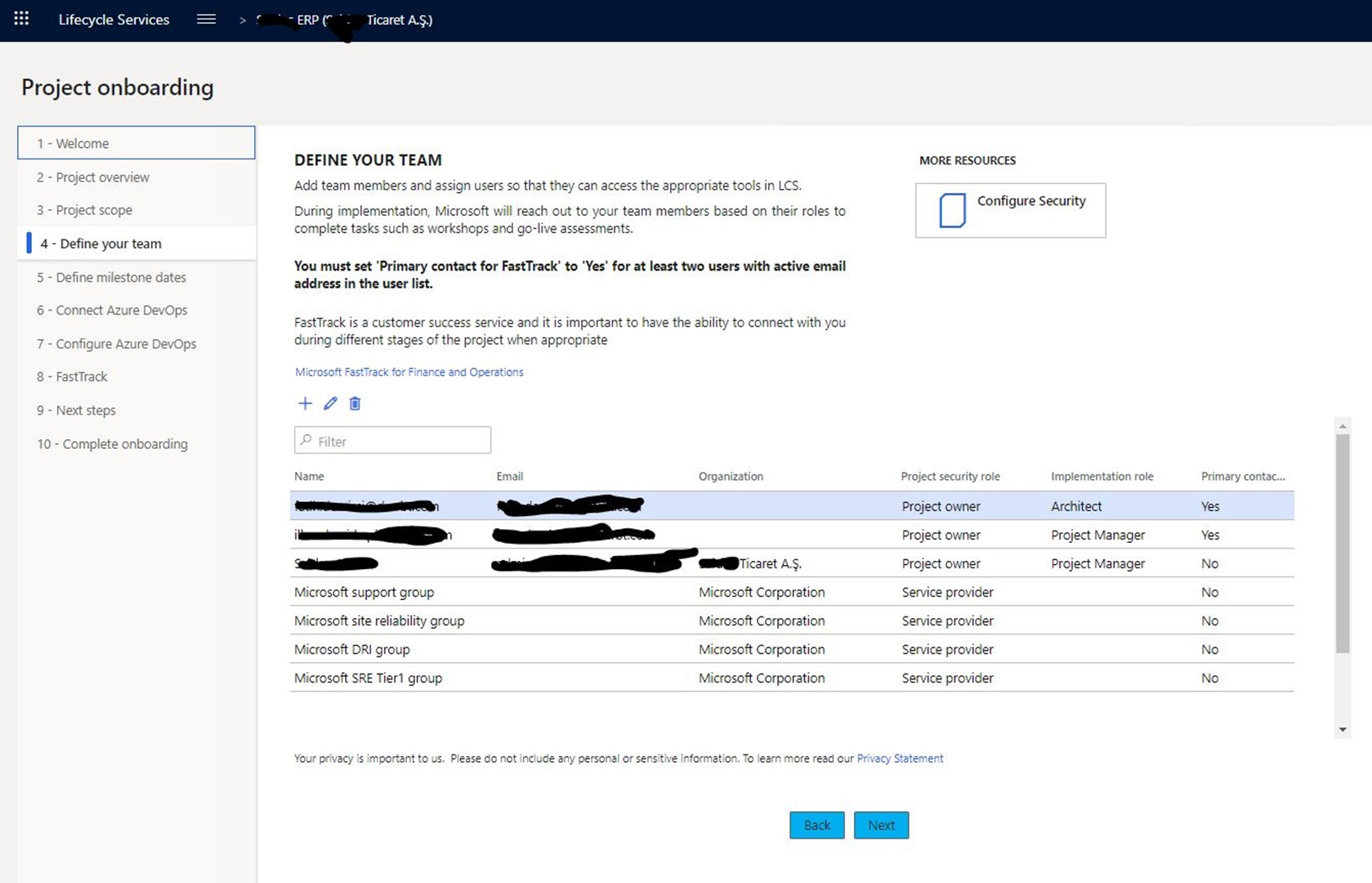Select the Microsoft support group row
1372x883 pixels.
pos(792,592)
